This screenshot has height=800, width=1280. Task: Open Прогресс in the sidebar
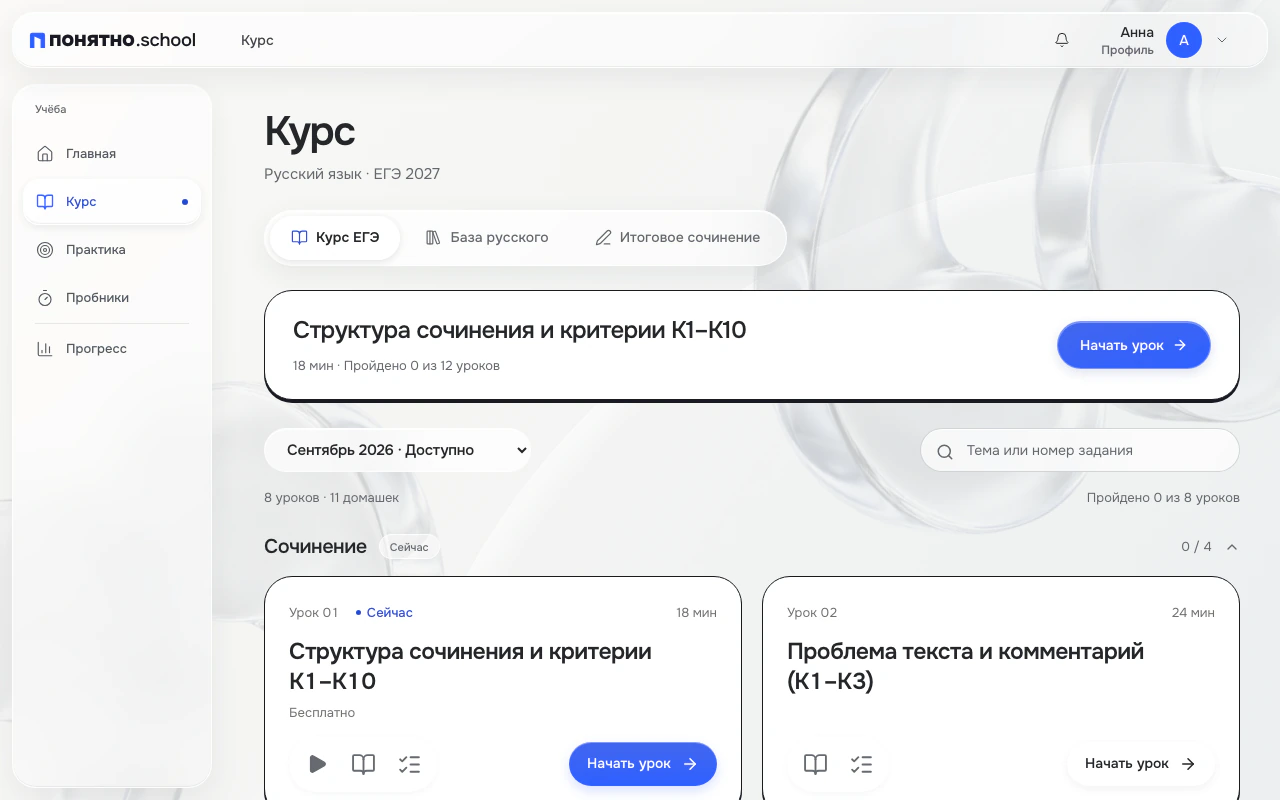[111, 349]
